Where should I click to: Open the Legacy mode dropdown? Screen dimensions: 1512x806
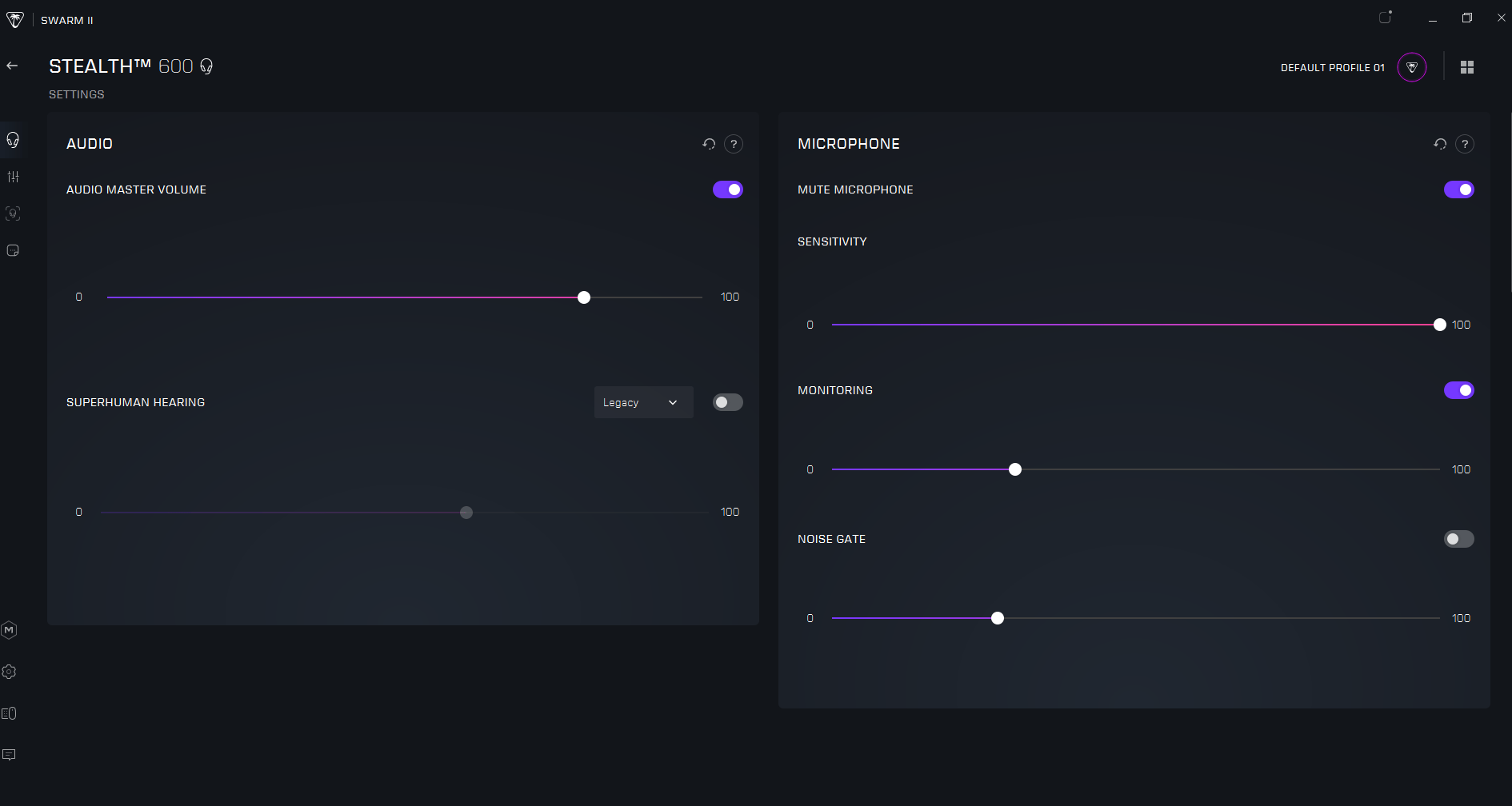click(643, 402)
